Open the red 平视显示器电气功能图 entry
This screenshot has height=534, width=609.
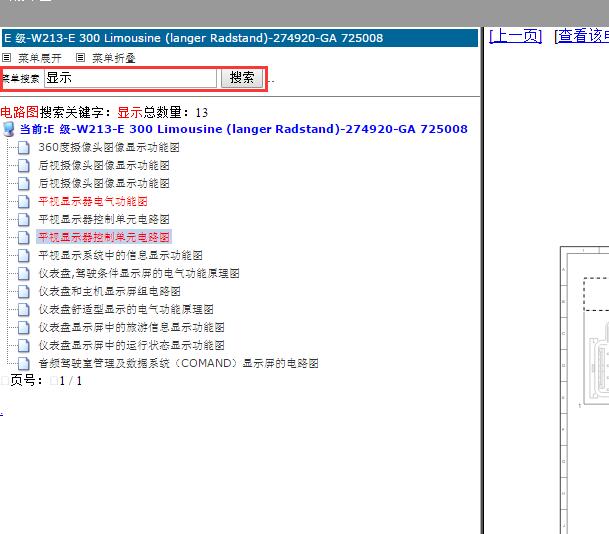93,202
